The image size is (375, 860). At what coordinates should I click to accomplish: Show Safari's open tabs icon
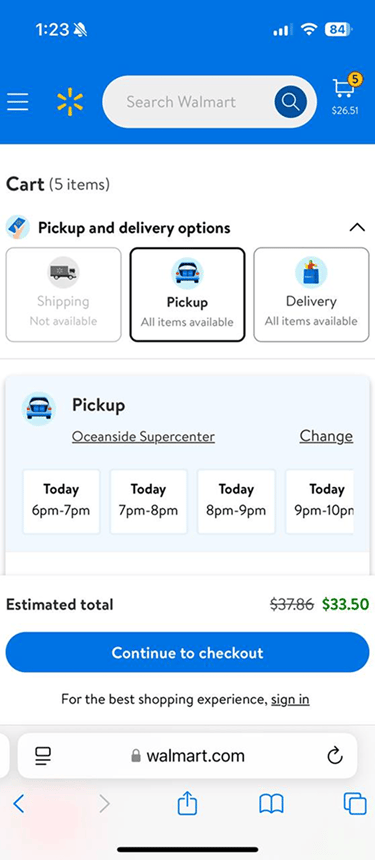coord(355,805)
